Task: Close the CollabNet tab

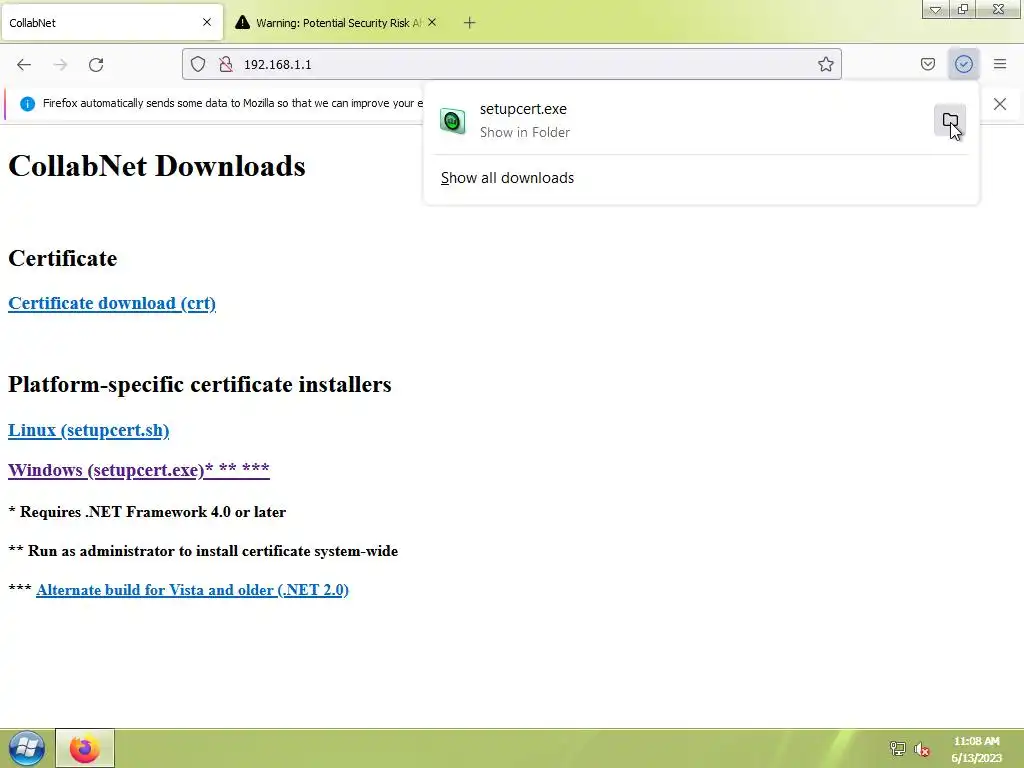Action: tap(207, 22)
